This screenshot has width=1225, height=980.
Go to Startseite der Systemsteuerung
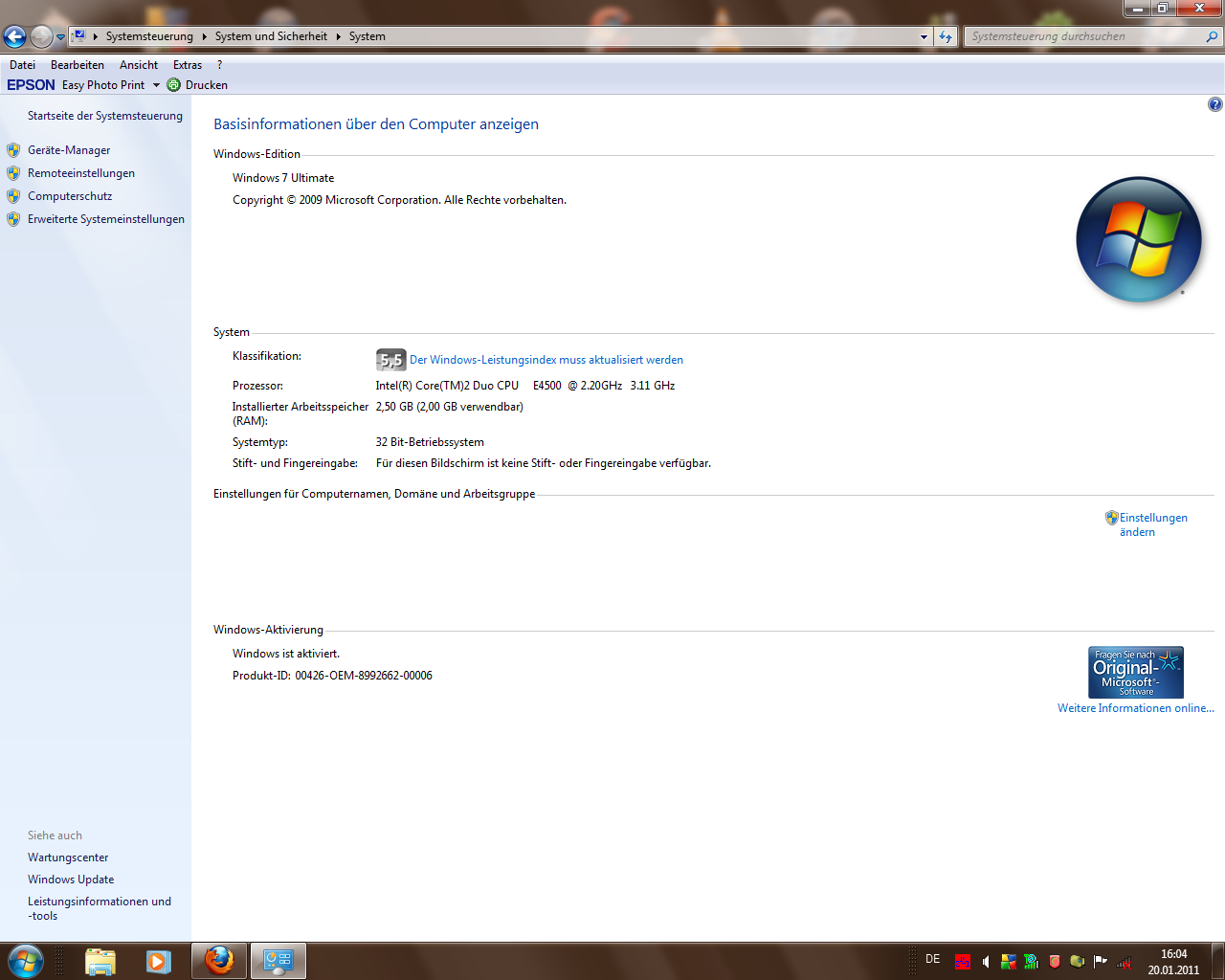pos(105,116)
